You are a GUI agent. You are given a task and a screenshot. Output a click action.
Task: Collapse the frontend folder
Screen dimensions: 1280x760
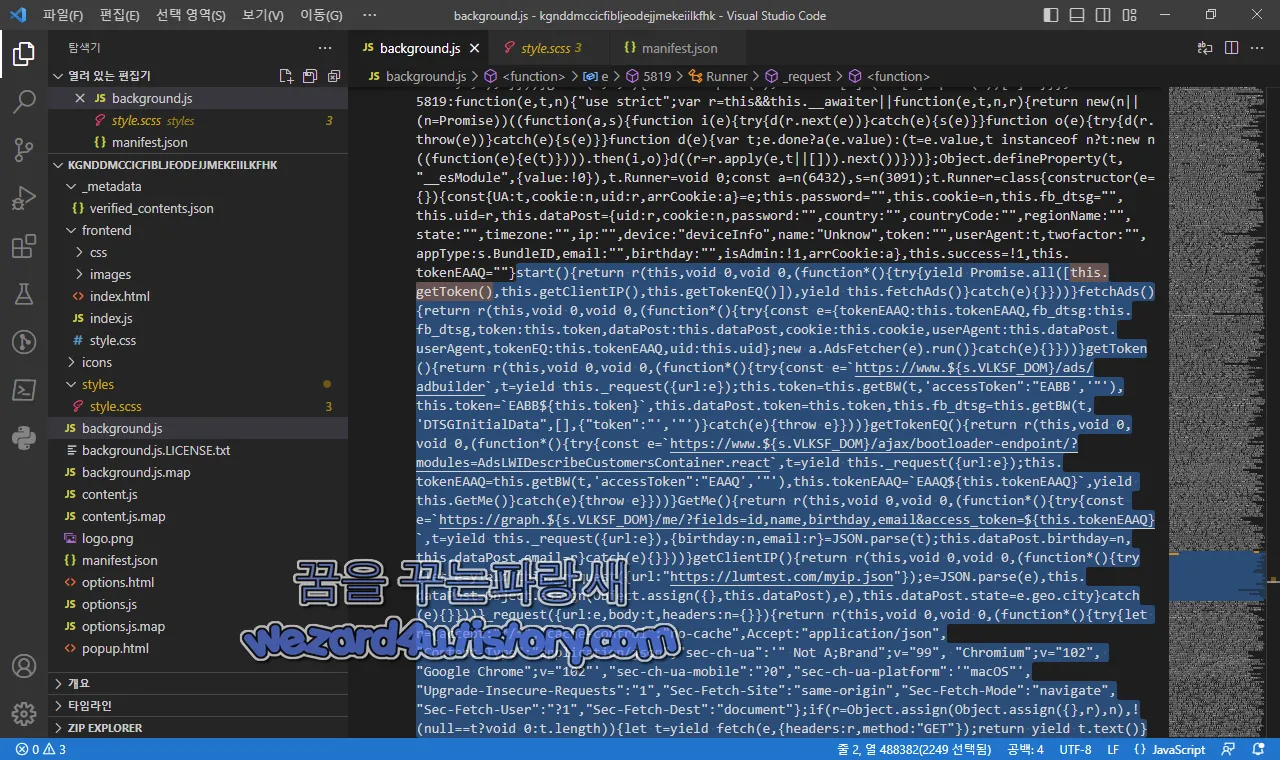198,230
